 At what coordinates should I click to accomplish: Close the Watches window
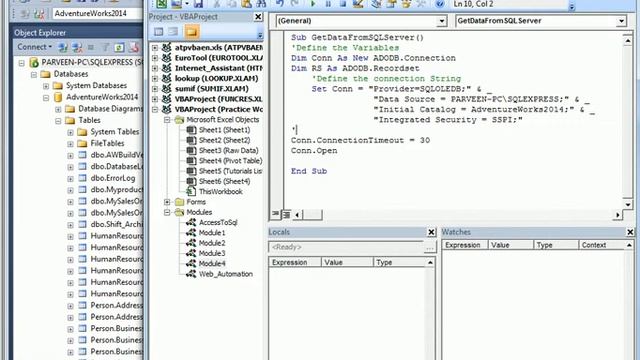click(x=630, y=232)
